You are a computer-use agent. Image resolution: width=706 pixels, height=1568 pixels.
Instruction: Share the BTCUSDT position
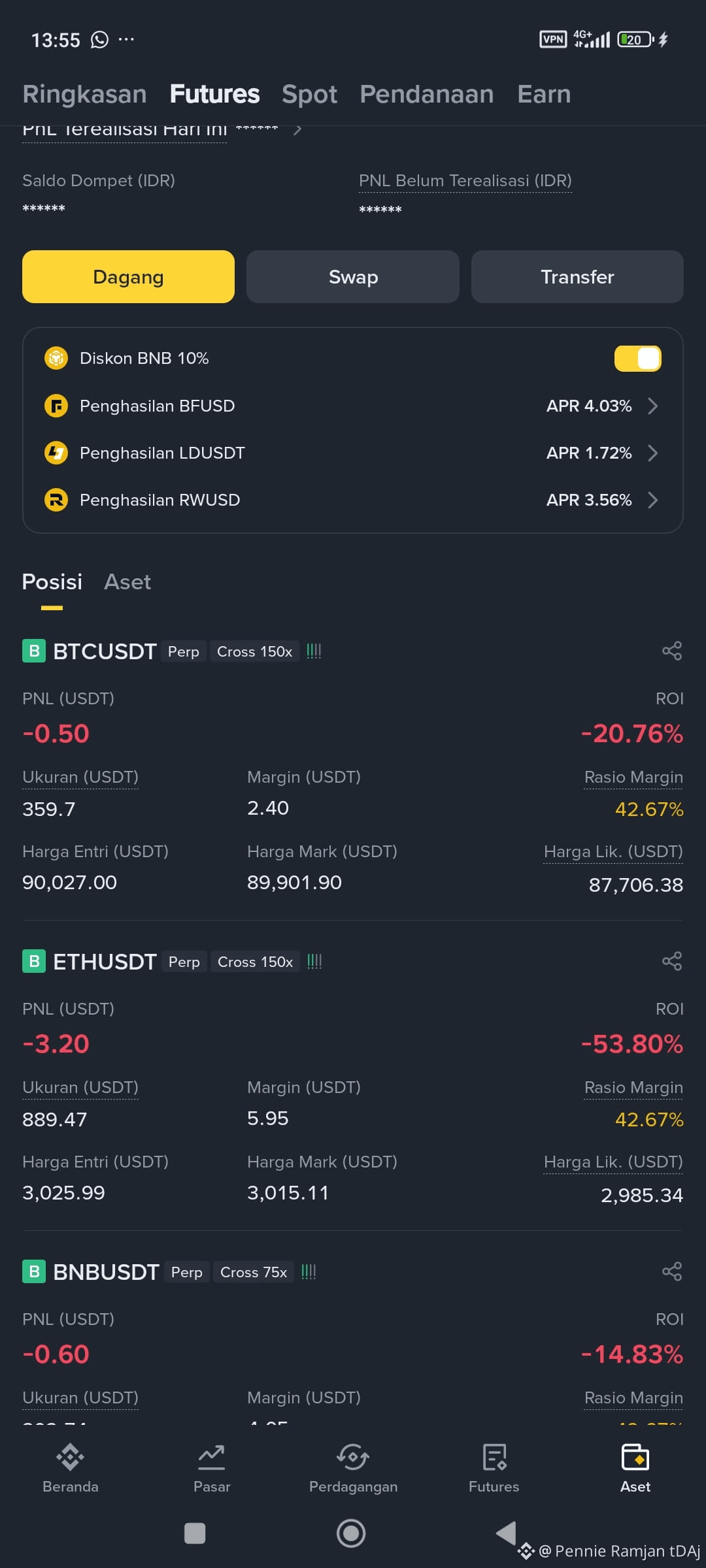click(x=672, y=651)
